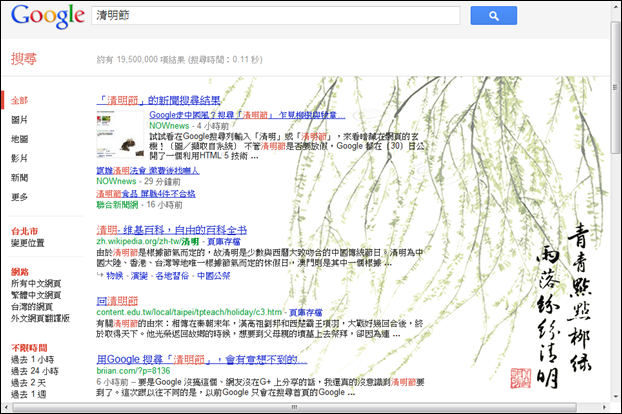This screenshot has width=622, height=414.
Task: Limit results to 過去 1 週
Action: point(29,394)
